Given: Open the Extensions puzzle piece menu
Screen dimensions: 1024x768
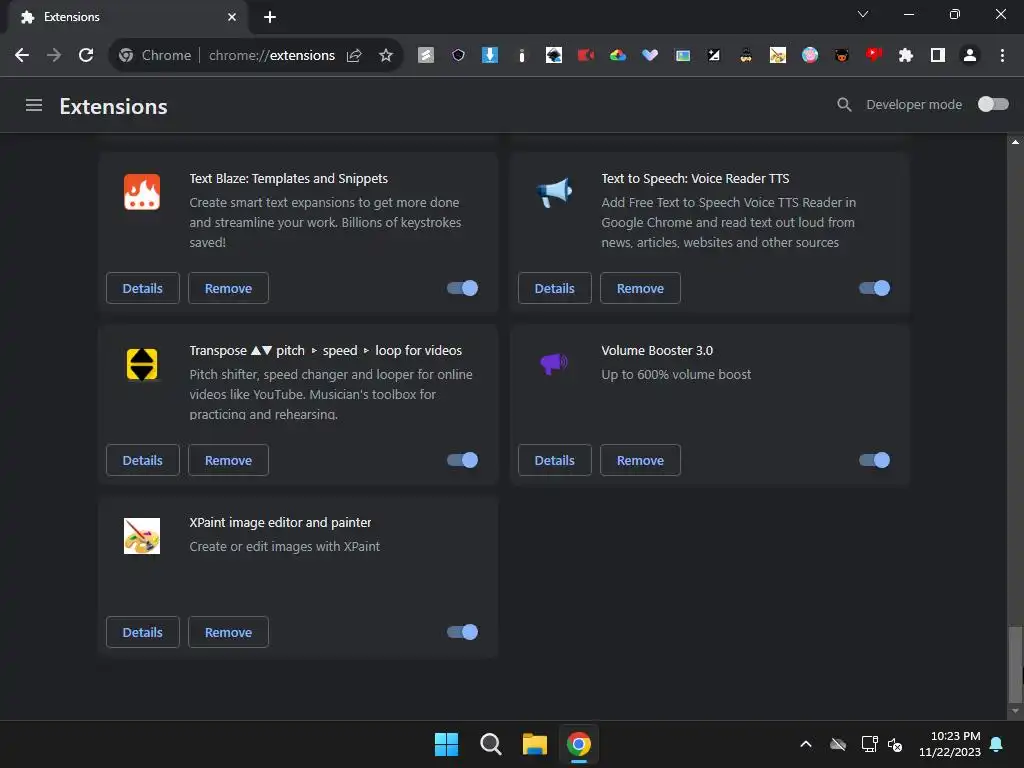Looking at the screenshot, I should (905, 55).
